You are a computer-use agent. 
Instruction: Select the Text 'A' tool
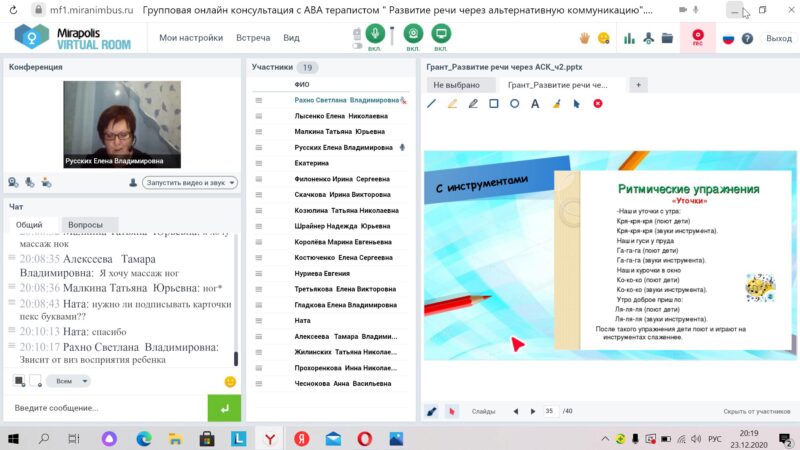point(535,104)
